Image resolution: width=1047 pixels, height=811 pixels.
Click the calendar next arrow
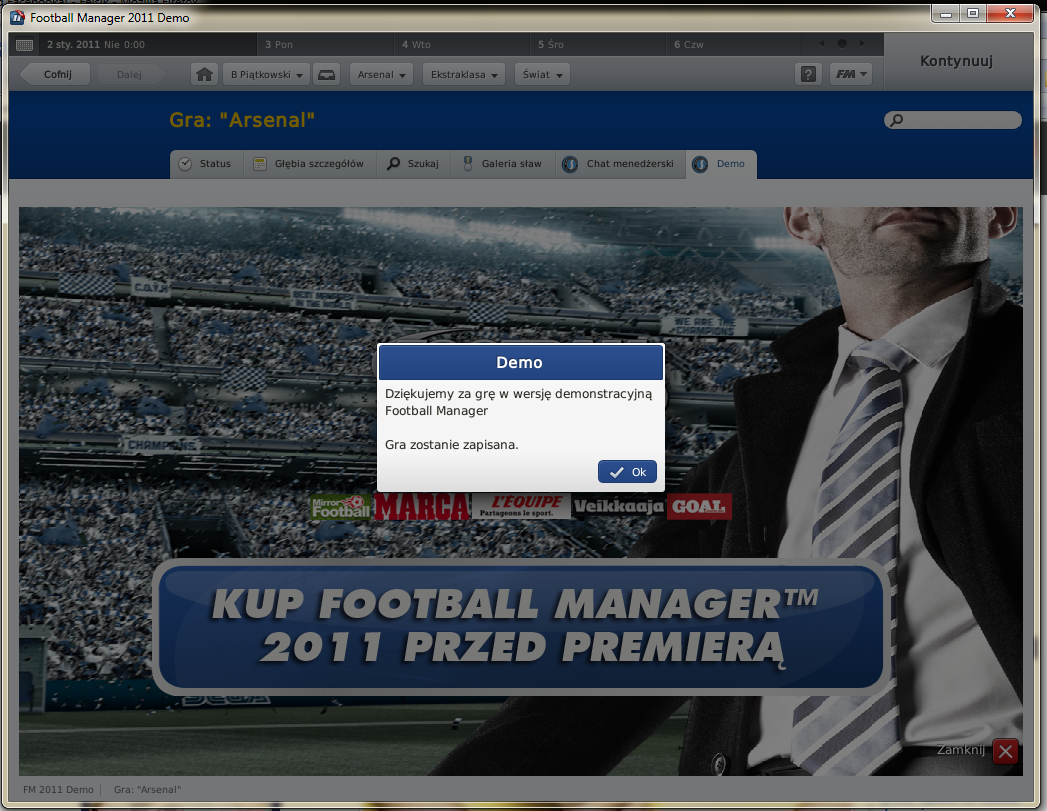862,44
